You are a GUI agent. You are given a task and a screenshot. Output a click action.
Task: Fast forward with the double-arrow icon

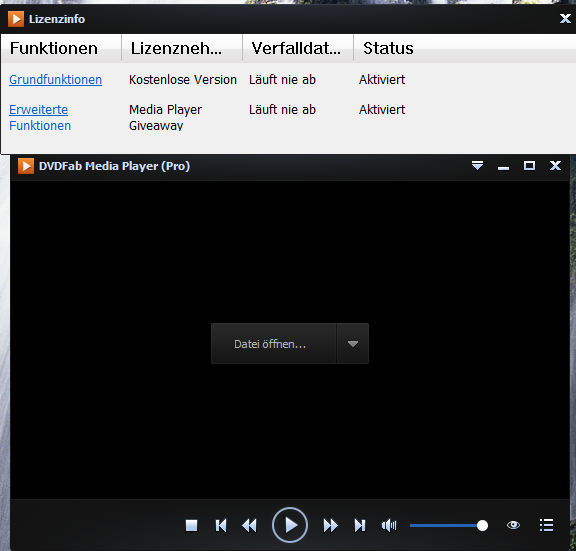(331, 525)
